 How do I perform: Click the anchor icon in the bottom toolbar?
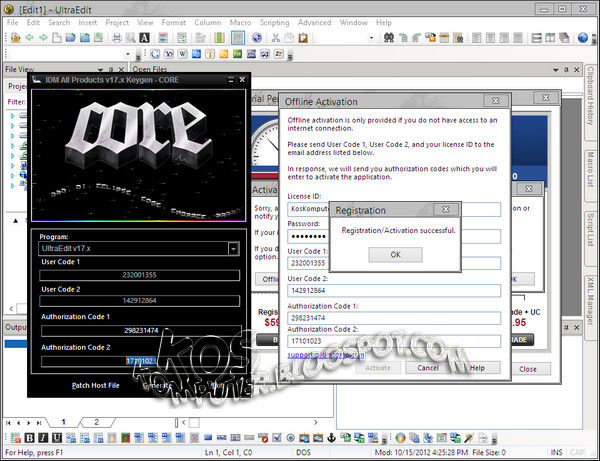(x=331, y=438)
